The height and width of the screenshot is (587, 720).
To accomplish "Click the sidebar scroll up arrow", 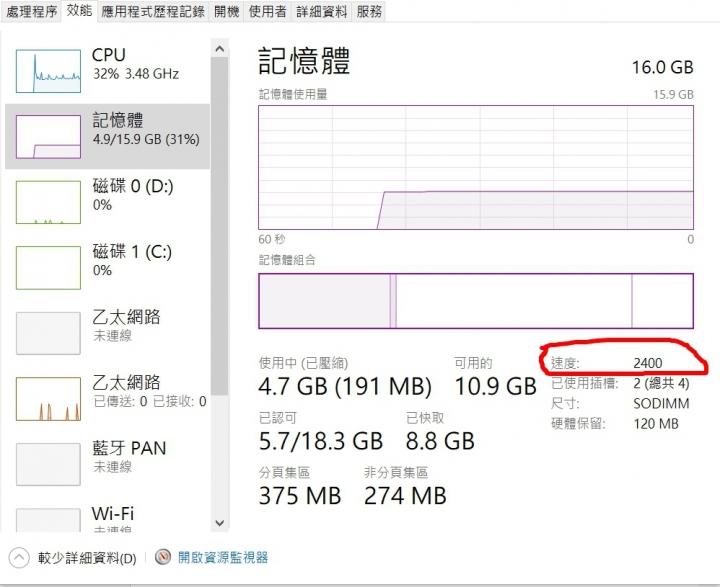I will pos(220,48).
